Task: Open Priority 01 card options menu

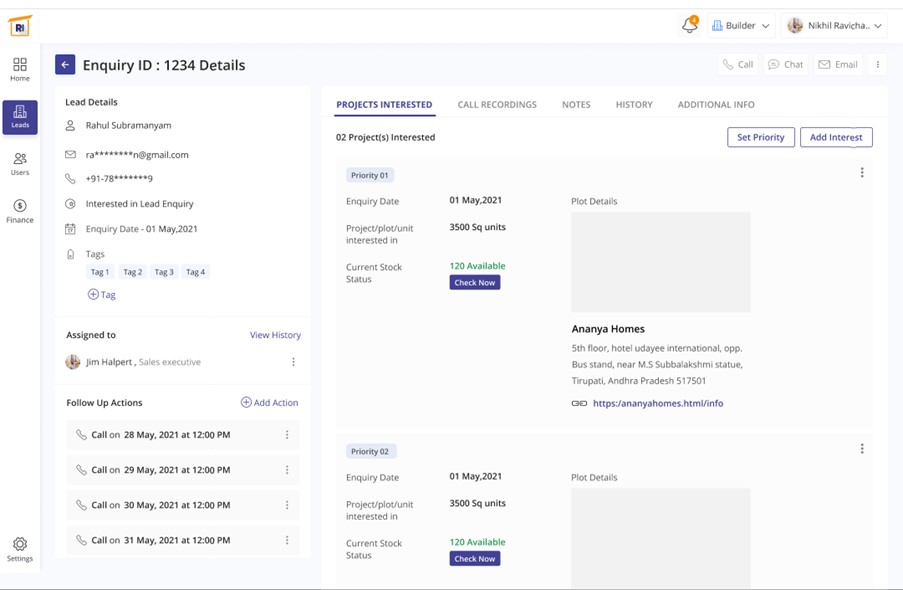Action: pyautogui.click(x=862, y=173)
